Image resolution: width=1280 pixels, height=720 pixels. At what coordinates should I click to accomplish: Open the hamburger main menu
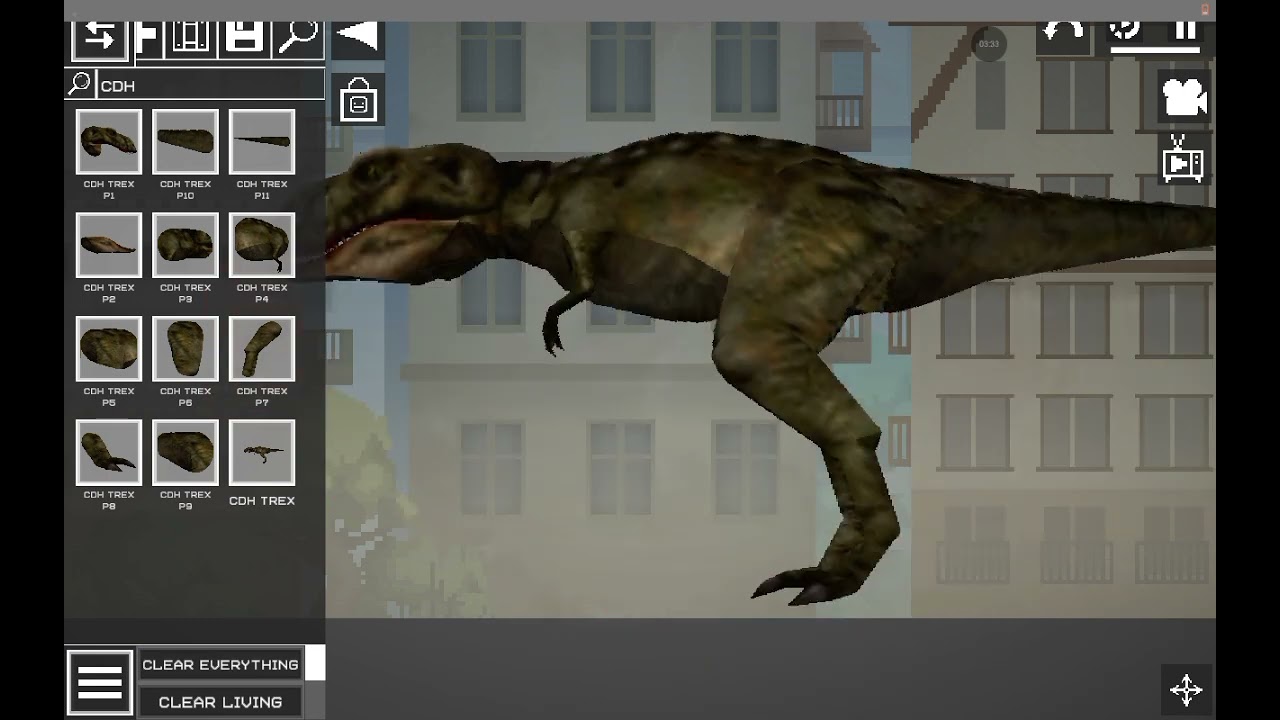tap(100, 683)
